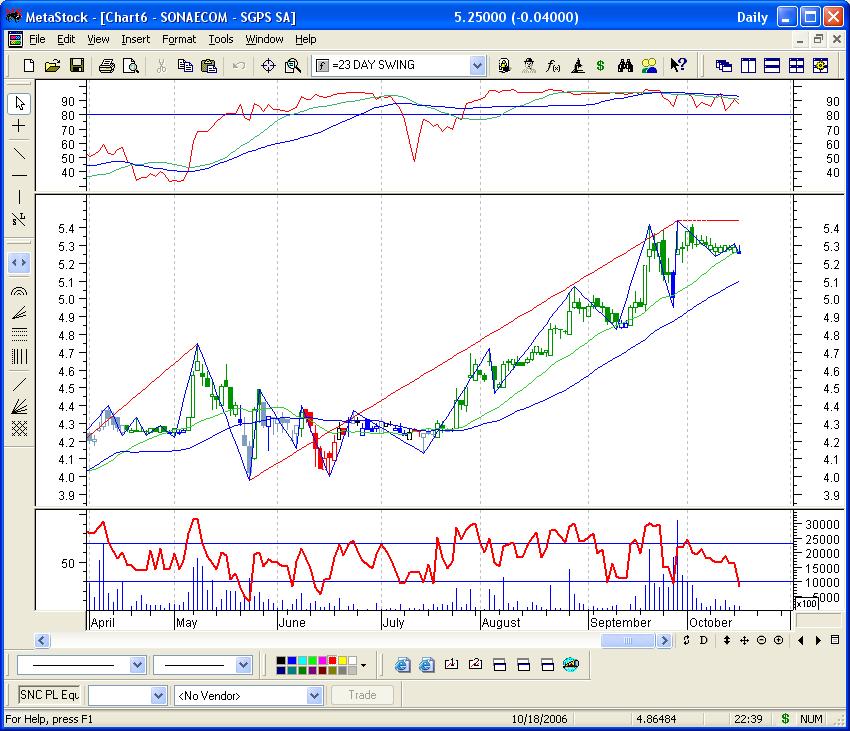The width and height of the screenshot is (850, 731).
Task: Run the Explorer binoculars icon
Action: pos(627,66)
